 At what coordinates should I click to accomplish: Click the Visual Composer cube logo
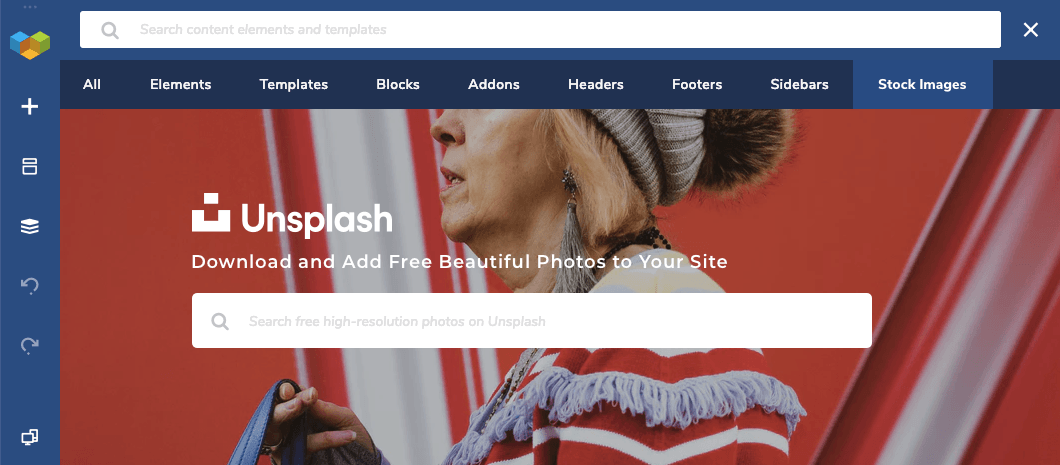point(30,45)
